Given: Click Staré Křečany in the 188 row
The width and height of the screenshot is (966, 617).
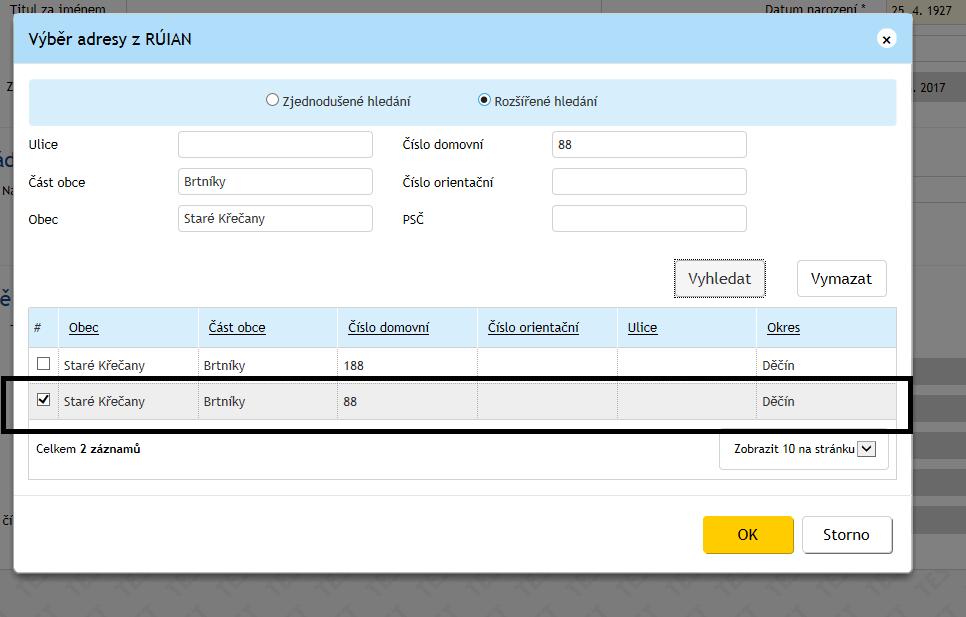Looking at the screenshot, I should click(x=104, y=366).
